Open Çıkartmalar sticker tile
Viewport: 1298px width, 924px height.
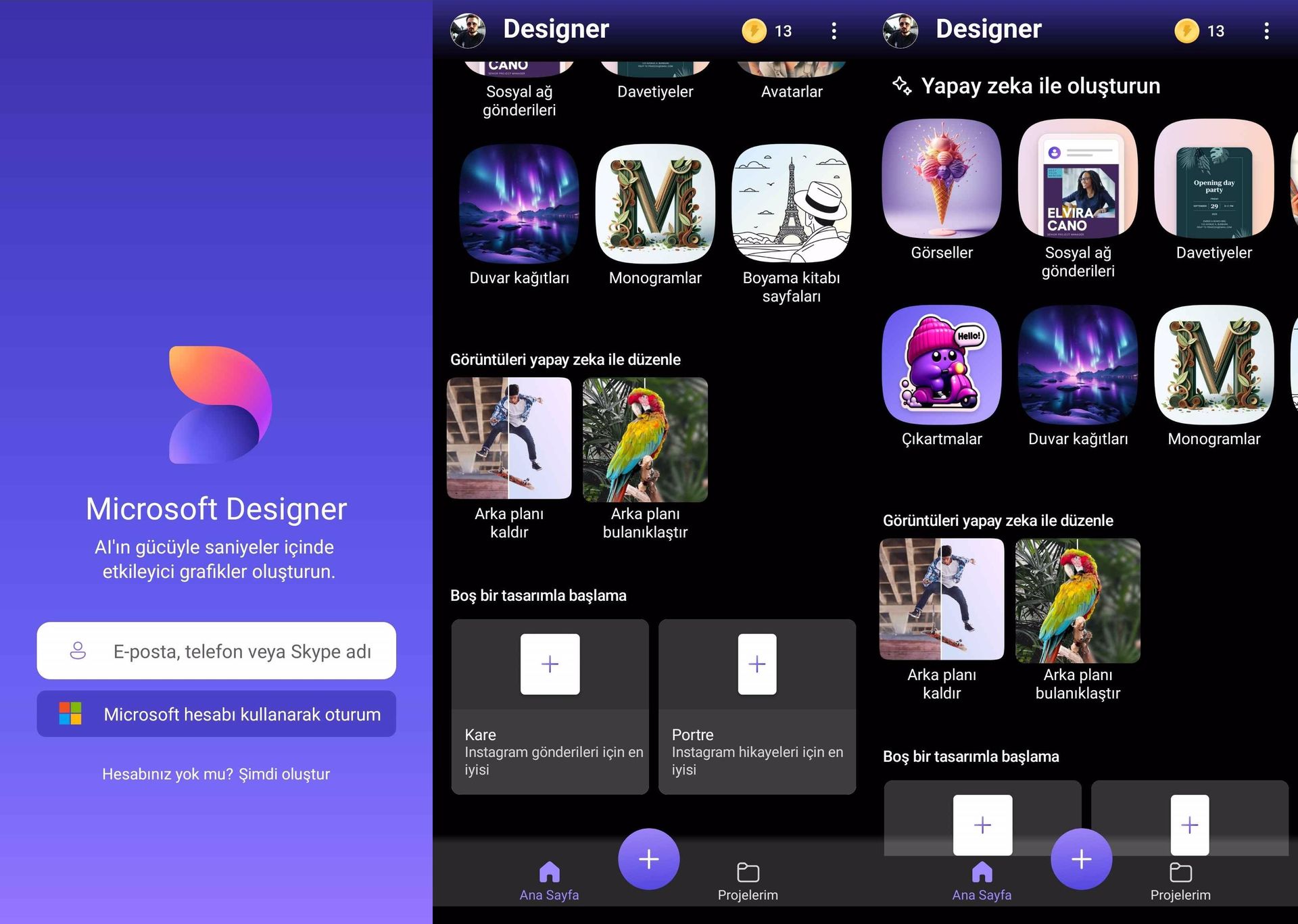[x=942, y=365]
